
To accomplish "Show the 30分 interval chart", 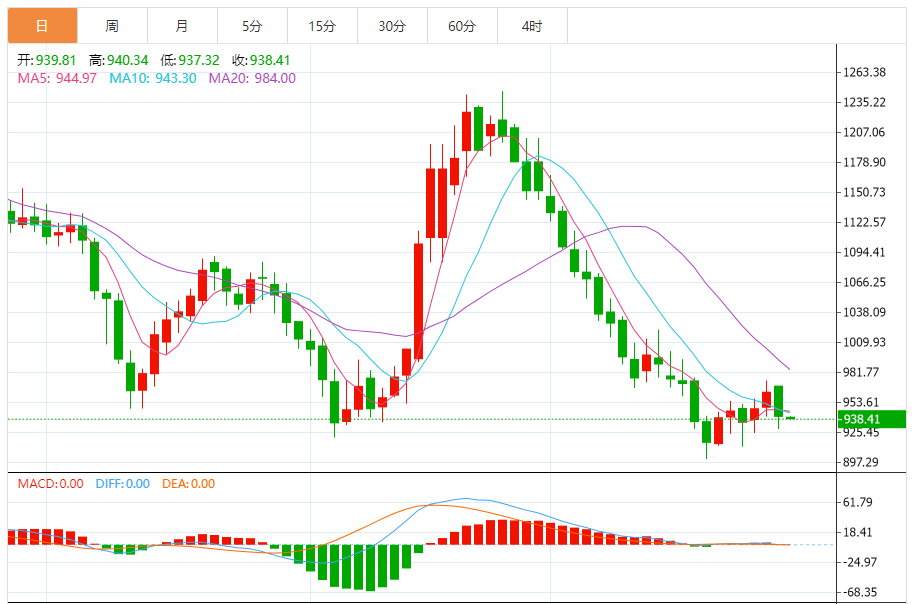I will [392, 26].
